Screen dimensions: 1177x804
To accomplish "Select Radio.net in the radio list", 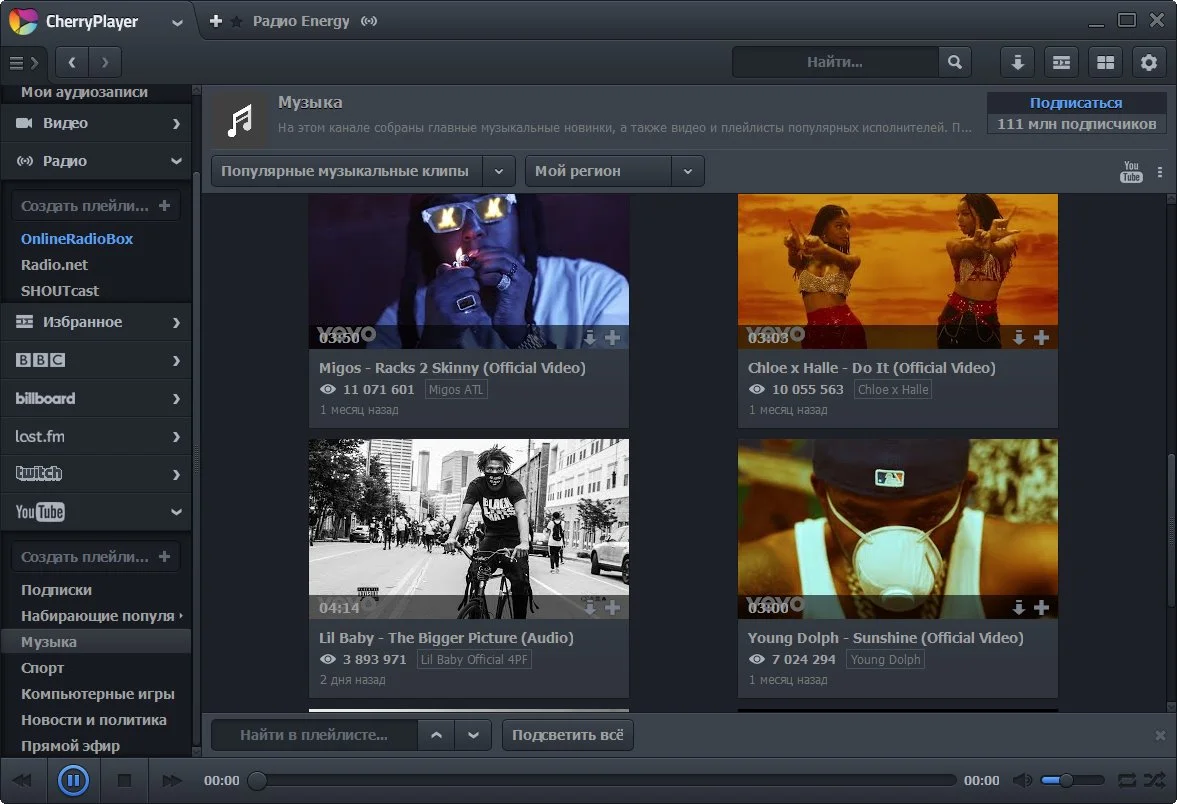I will pyautogui.click(x=54, y=264).
